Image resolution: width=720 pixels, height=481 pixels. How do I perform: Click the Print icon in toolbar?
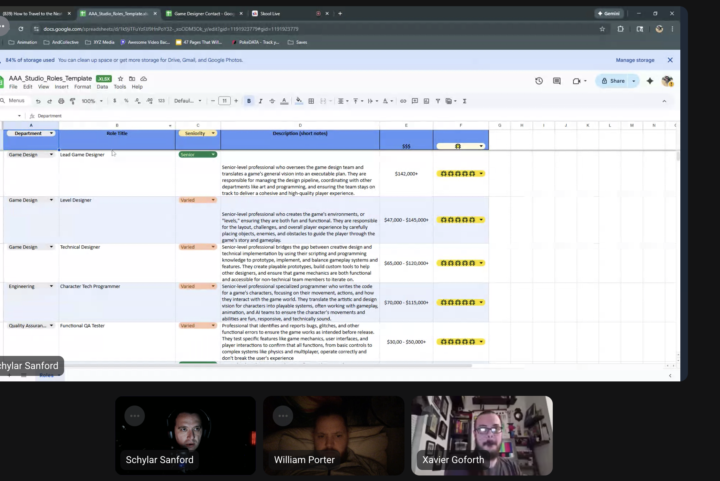coord(62,101)
